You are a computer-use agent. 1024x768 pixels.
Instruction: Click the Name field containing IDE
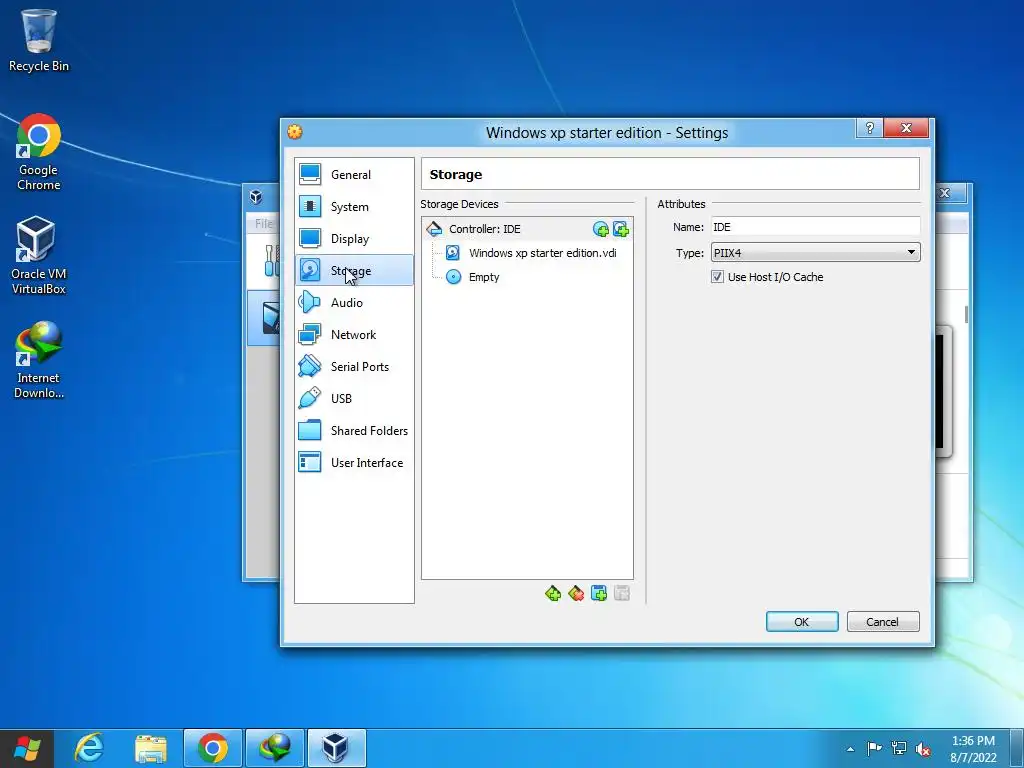coord(815,227)
